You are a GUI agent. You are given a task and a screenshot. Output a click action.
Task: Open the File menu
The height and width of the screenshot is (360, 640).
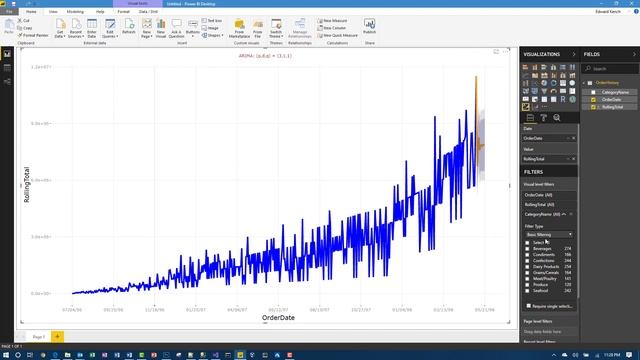click(x=9, y=12)
